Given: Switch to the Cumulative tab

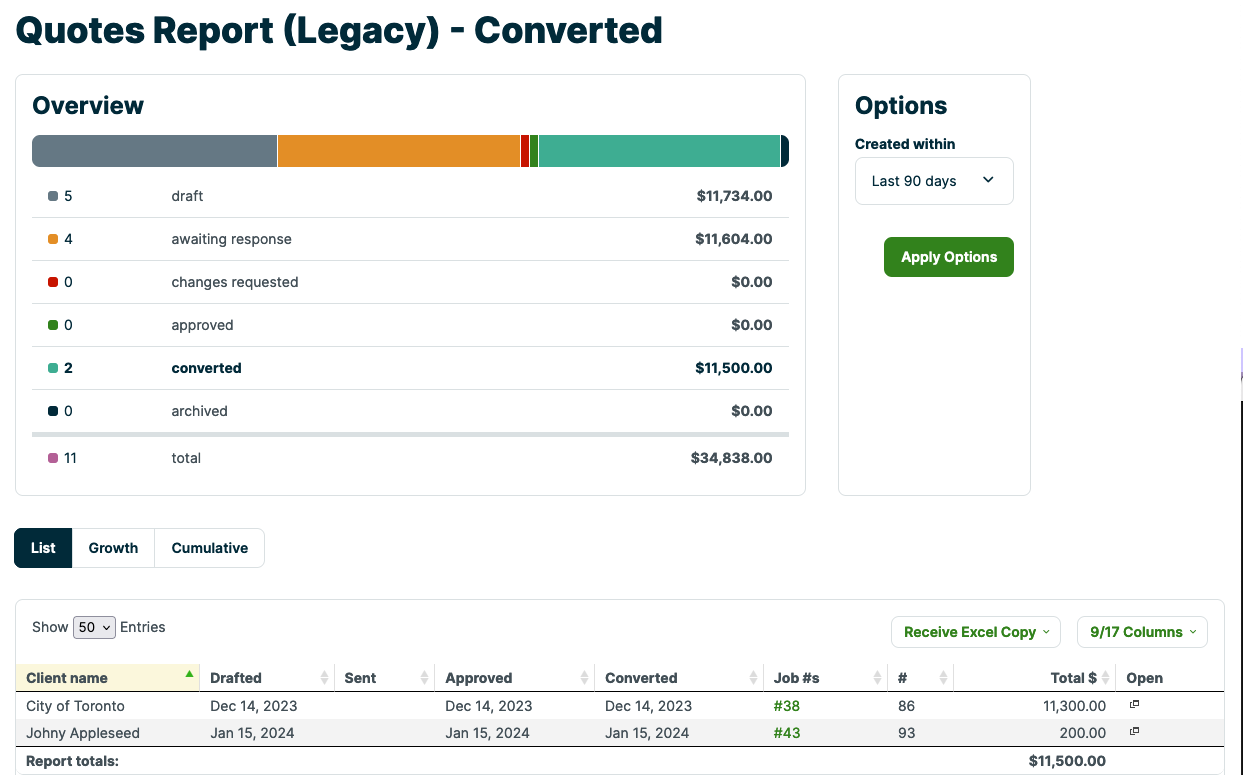Looking at the screenshot, I should (209, 548).
